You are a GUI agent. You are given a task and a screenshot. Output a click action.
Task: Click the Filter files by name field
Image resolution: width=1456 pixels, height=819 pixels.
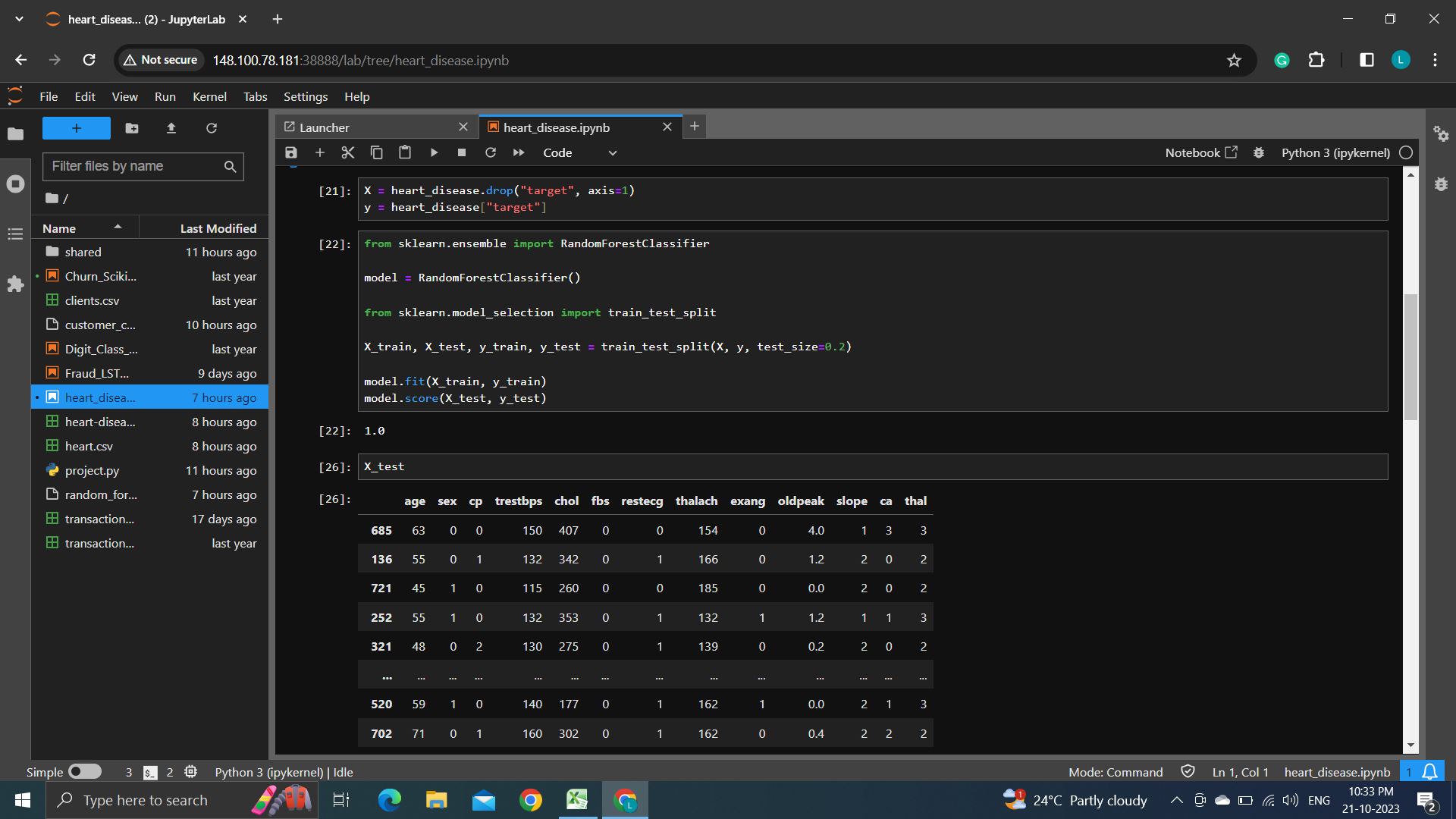135,166
